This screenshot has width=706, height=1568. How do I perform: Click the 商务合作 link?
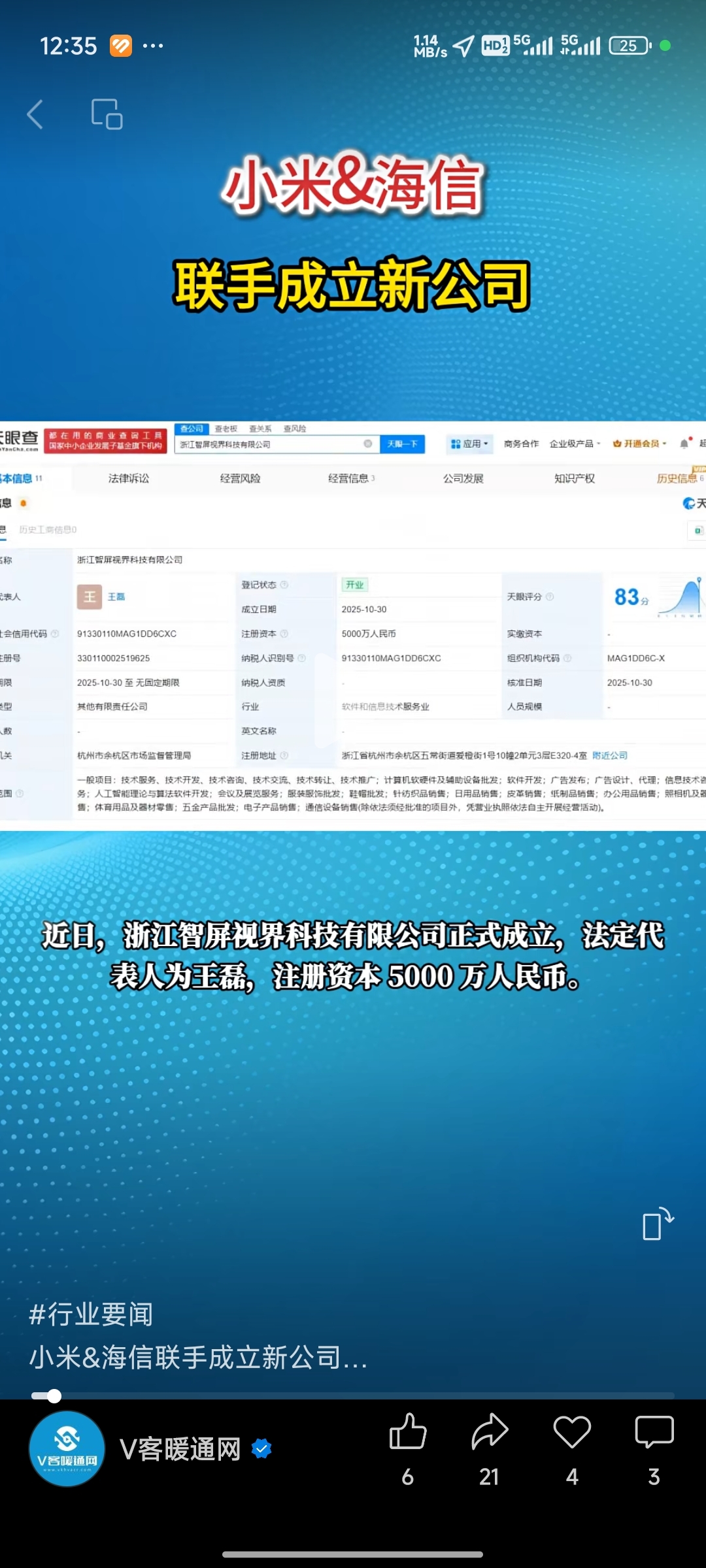(x=521, y=444)
